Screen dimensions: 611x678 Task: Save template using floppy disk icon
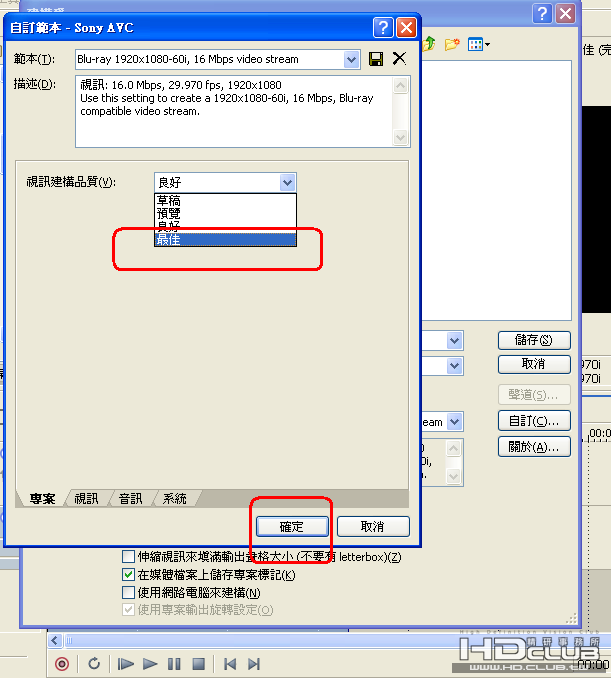[x=376, y=59]
